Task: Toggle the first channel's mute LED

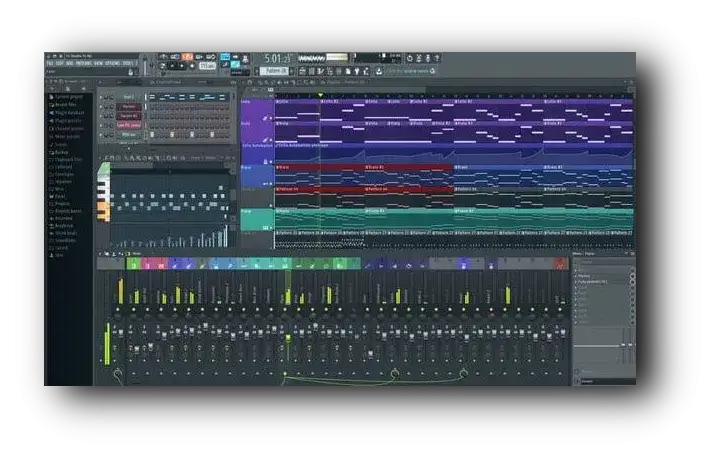Action: pos(101,97)
